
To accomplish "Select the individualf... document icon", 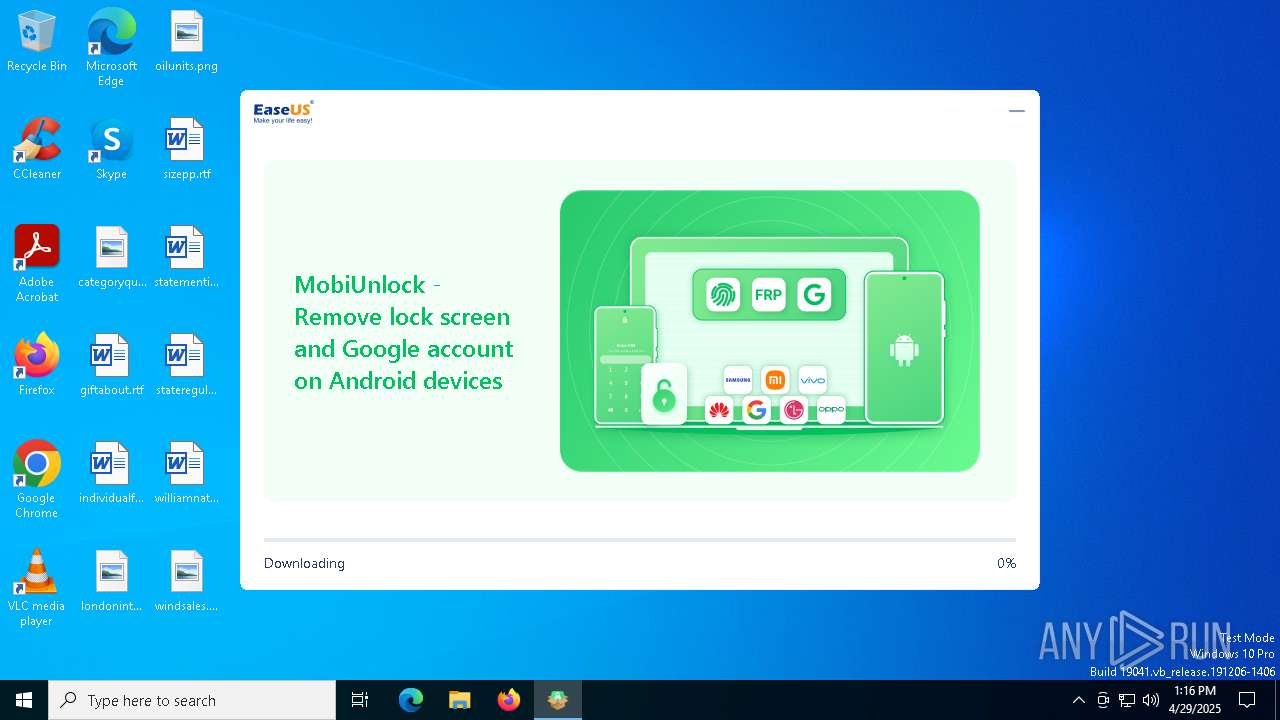I will tap(111, 473).
